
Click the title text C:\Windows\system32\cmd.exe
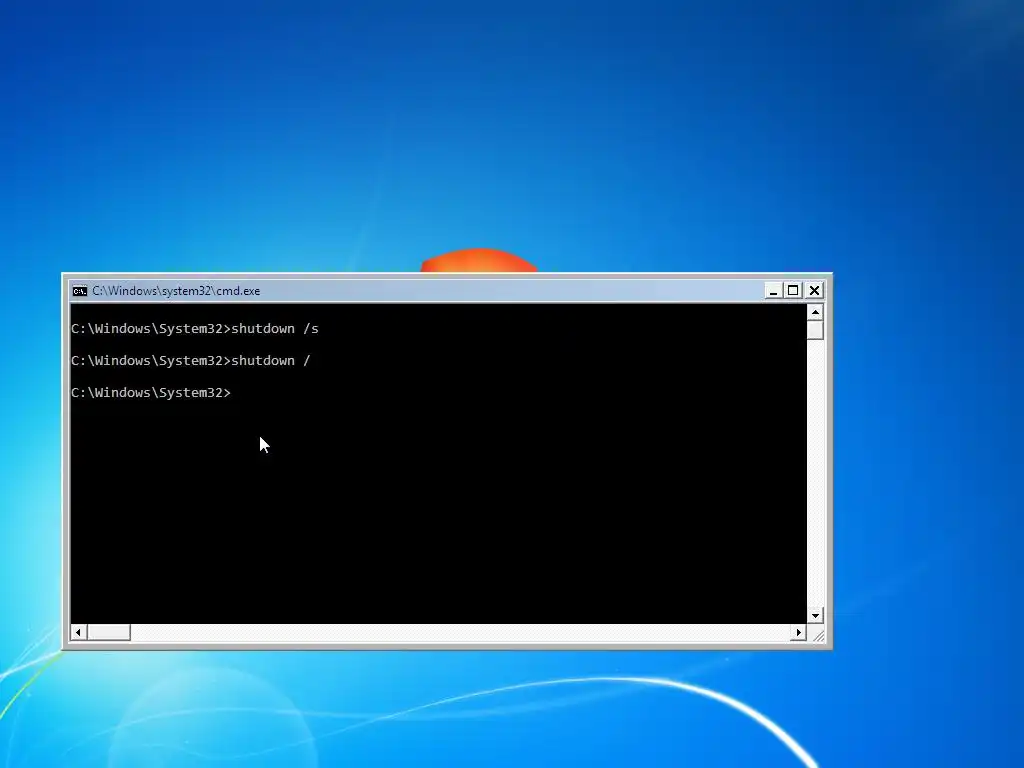coord(176,291)
